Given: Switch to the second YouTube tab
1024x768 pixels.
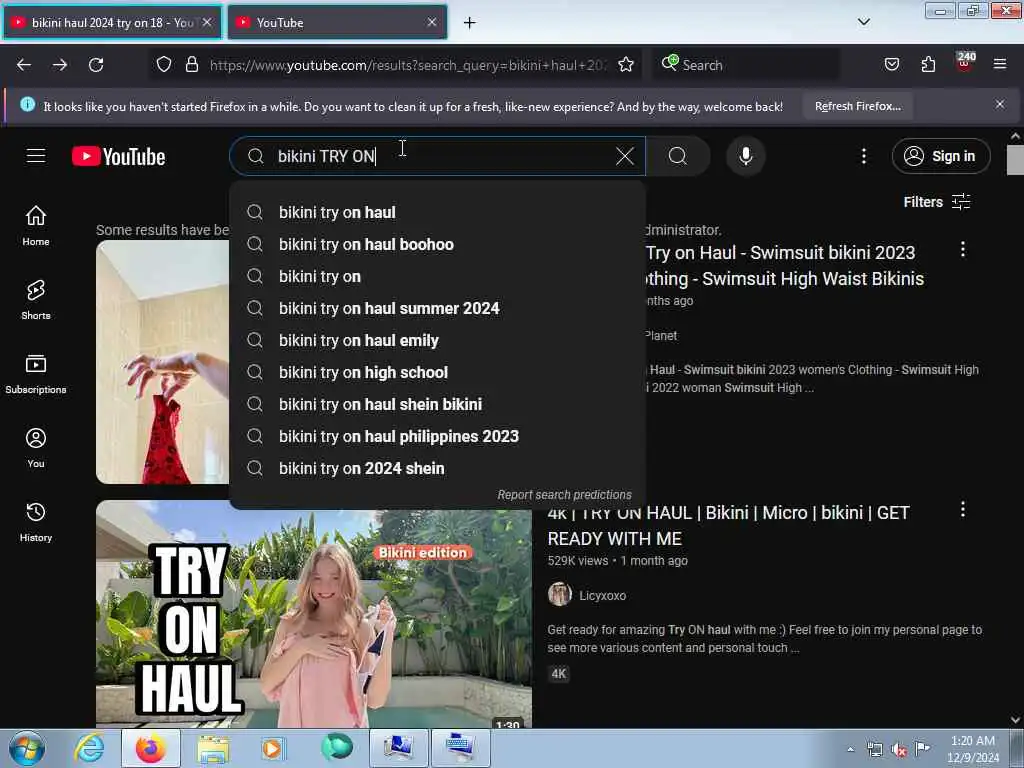Looking at the screenshot, I should click(337, 22).
